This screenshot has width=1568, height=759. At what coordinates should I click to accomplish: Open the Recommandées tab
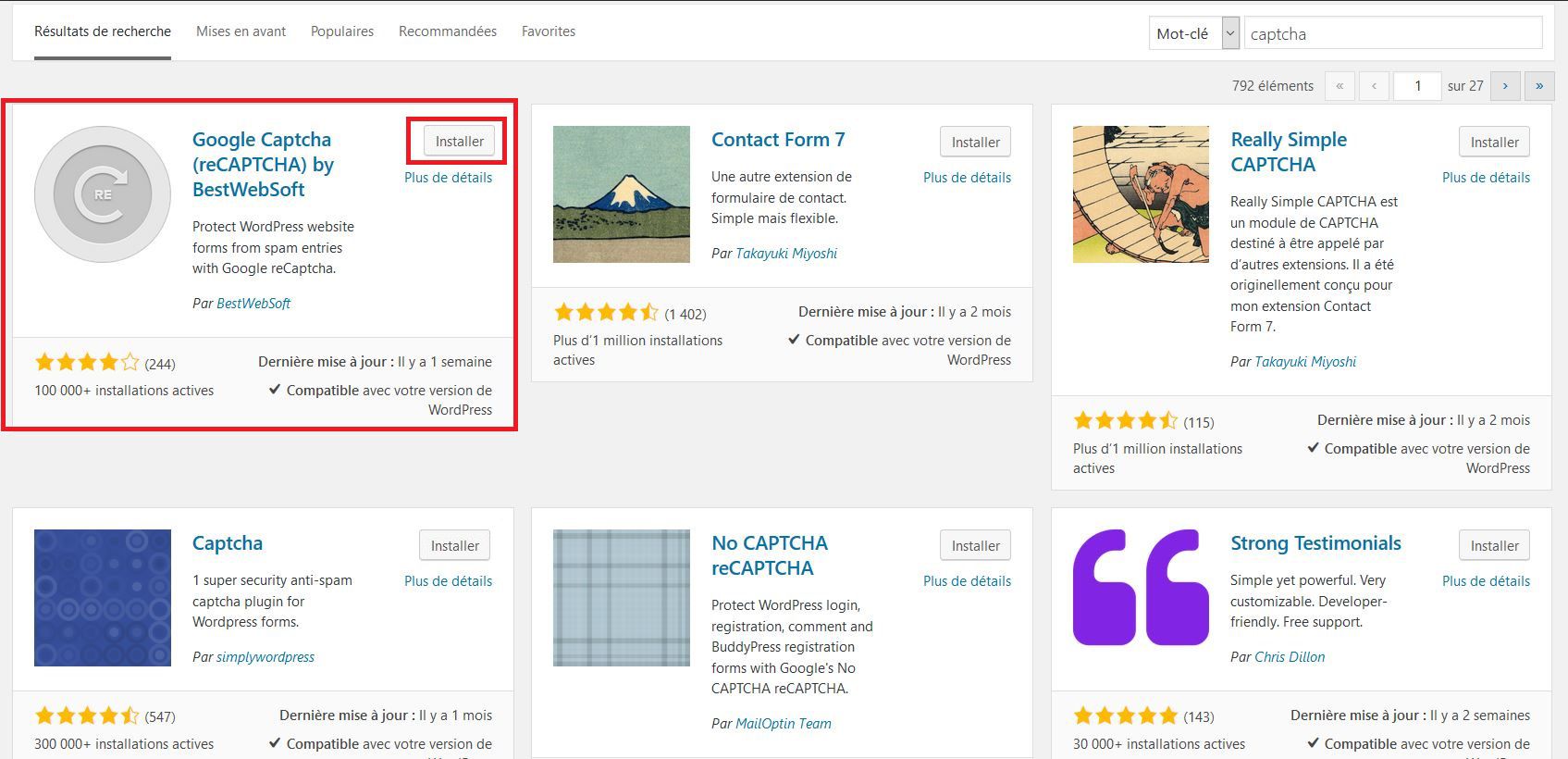tap(448, 31)
